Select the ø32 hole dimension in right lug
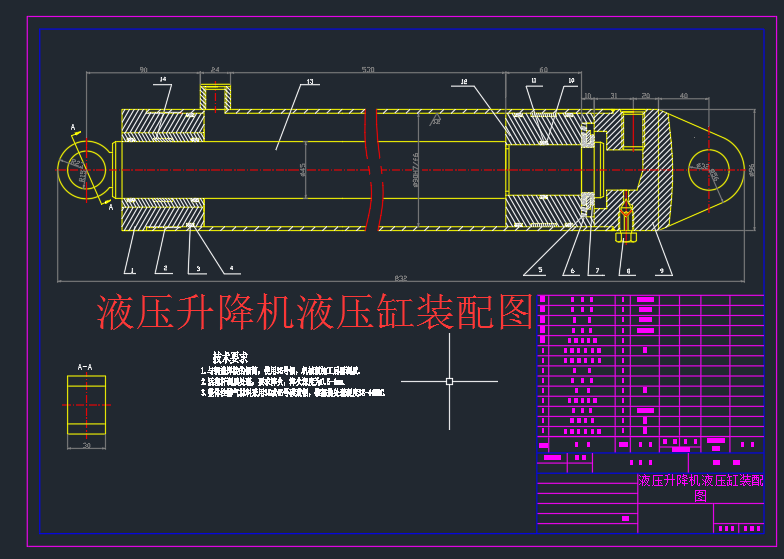The height and width of the screenshot is (559, 784). [702, 166]
